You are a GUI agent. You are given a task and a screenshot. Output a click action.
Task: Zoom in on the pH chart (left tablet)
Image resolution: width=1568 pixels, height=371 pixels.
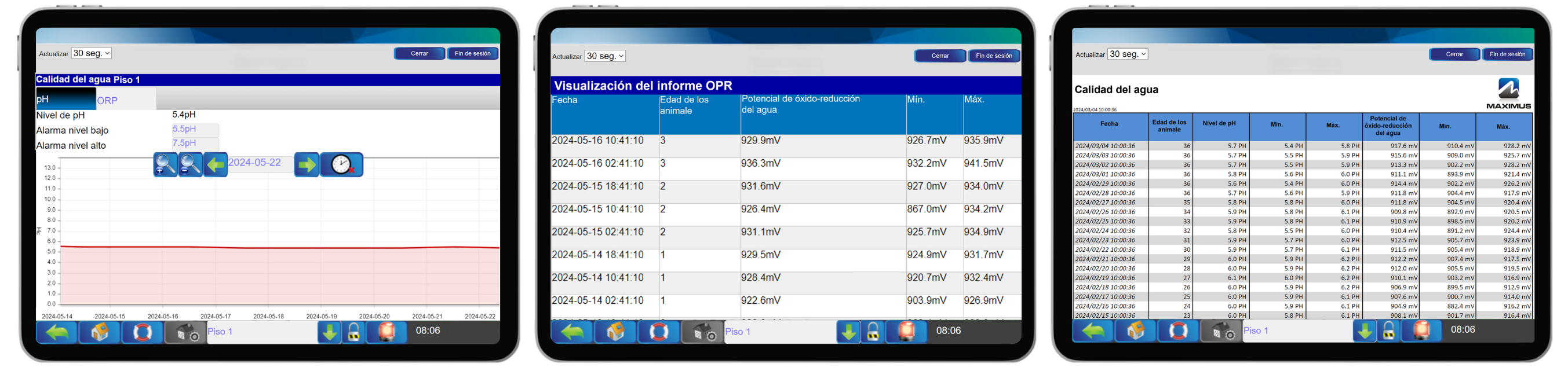point(165,164)
